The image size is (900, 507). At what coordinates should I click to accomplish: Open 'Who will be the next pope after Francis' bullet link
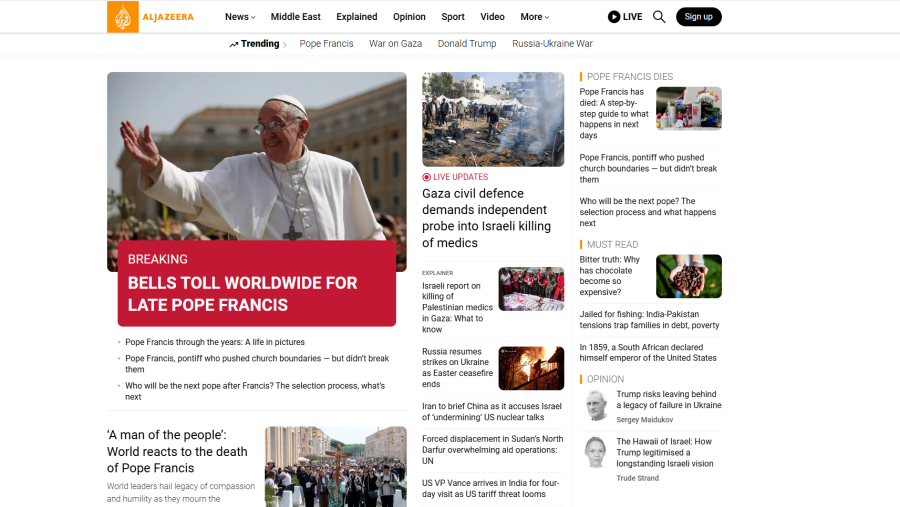click(x=255, y=391)
